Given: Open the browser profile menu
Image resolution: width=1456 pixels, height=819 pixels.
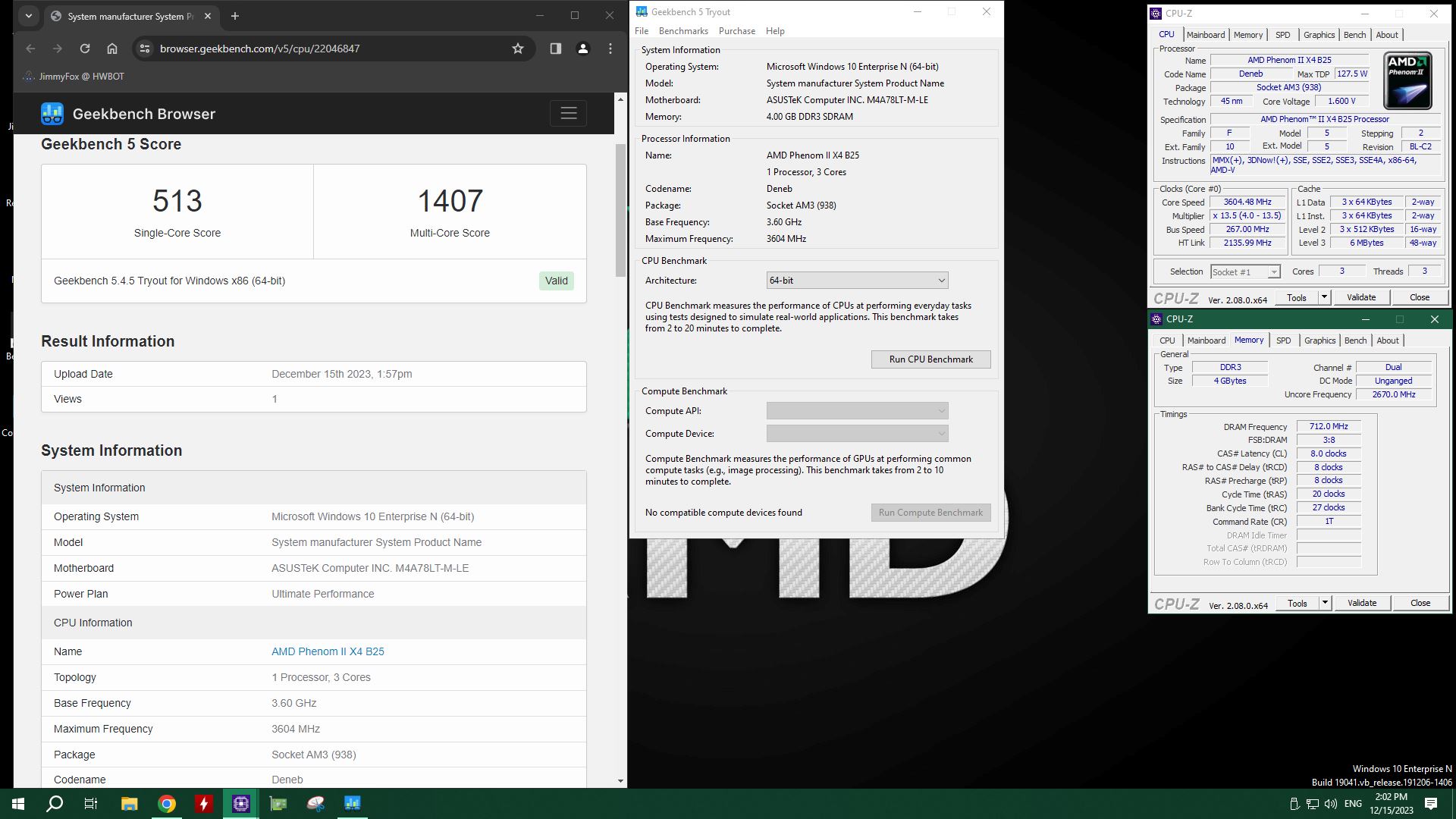Looking at the screenshot, I should tap(582, 49).
